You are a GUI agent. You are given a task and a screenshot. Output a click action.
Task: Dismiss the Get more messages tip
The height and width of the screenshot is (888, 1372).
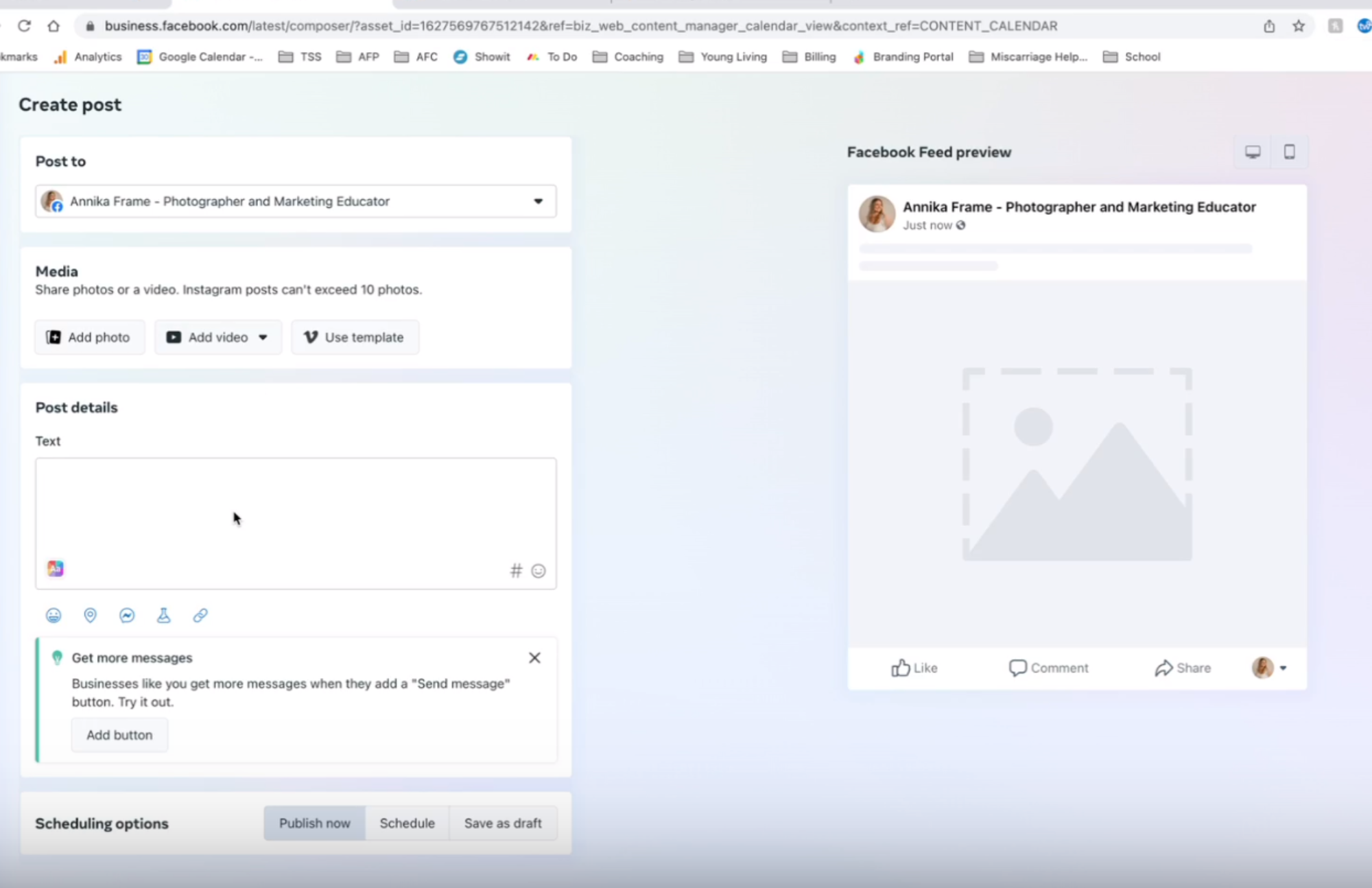(534, 657)
